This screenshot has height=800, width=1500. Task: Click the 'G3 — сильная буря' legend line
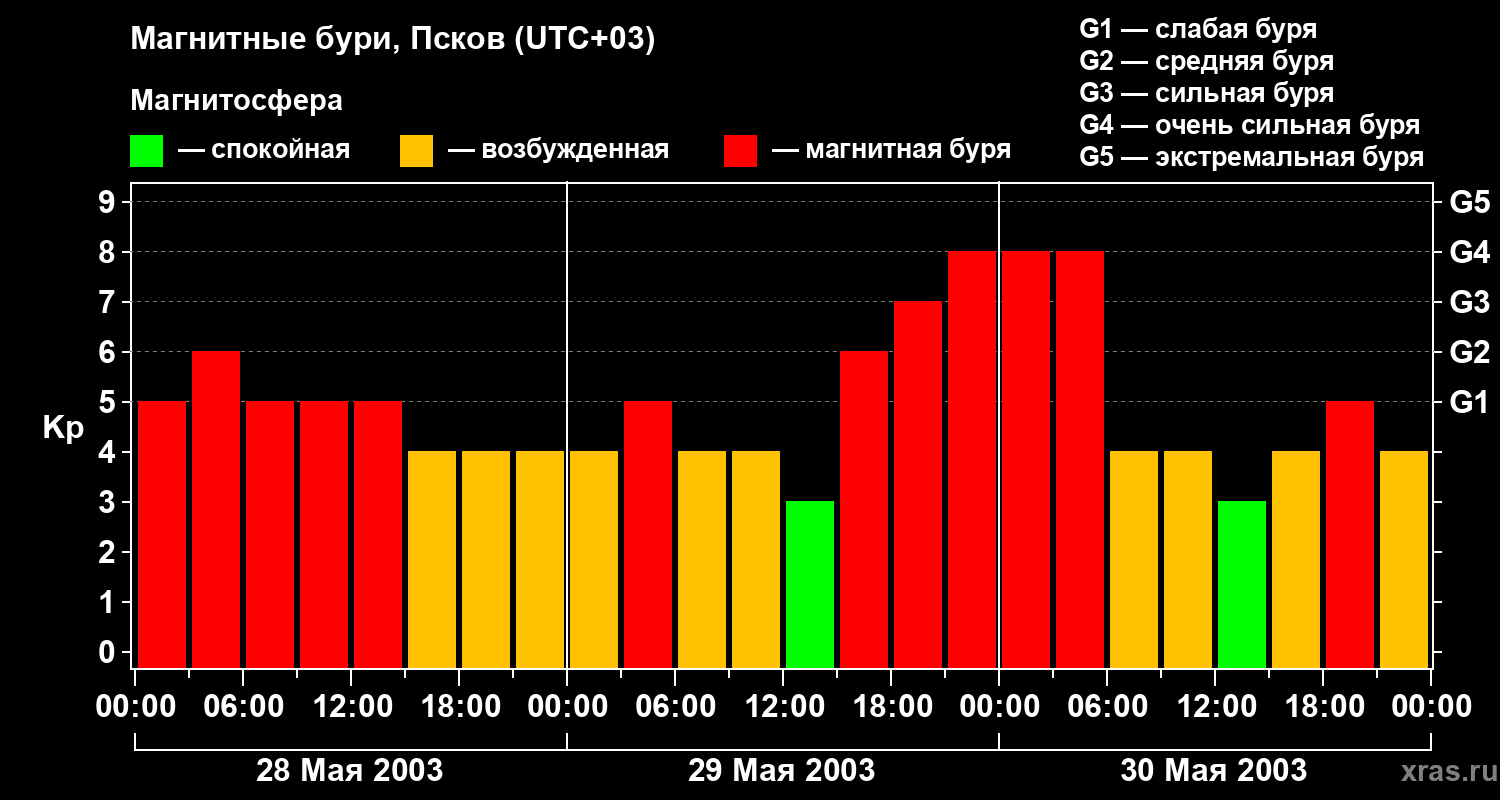(1207, 93)
